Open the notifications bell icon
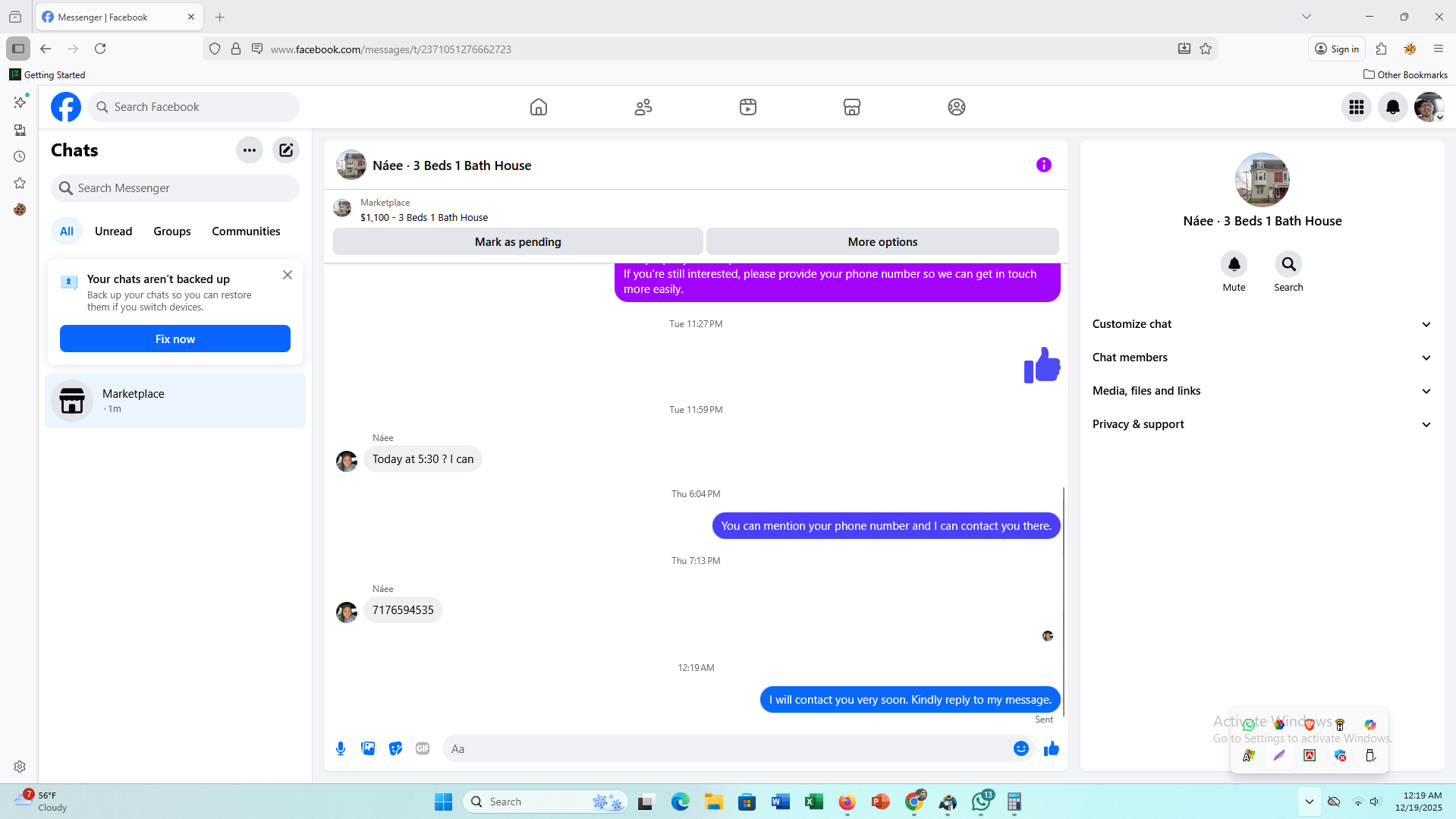 [x=1393, y=107]
